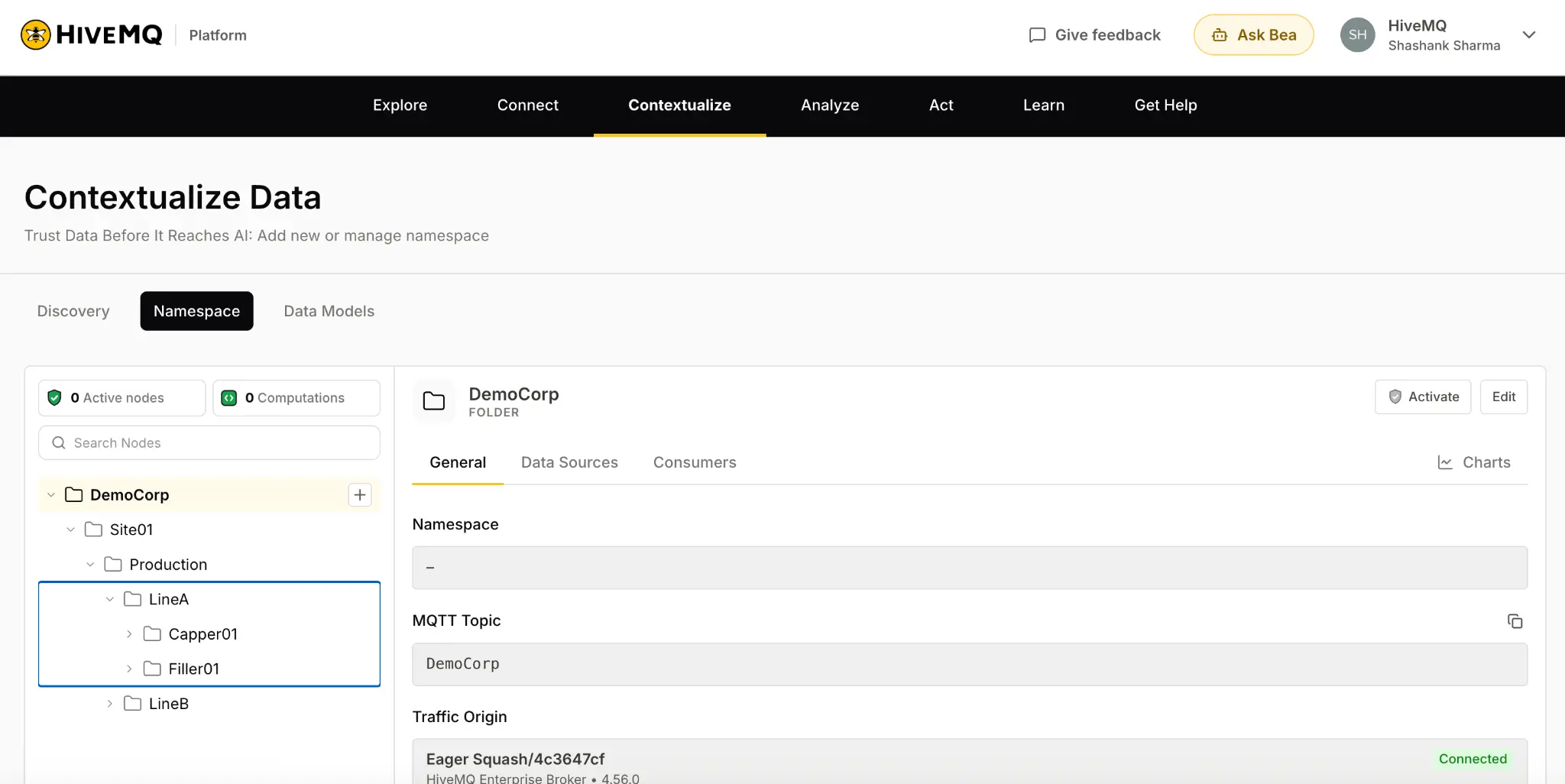The image size is (1565, 784).
Task: Collapse the DemoCorp tree node
Action: [51, 495]
